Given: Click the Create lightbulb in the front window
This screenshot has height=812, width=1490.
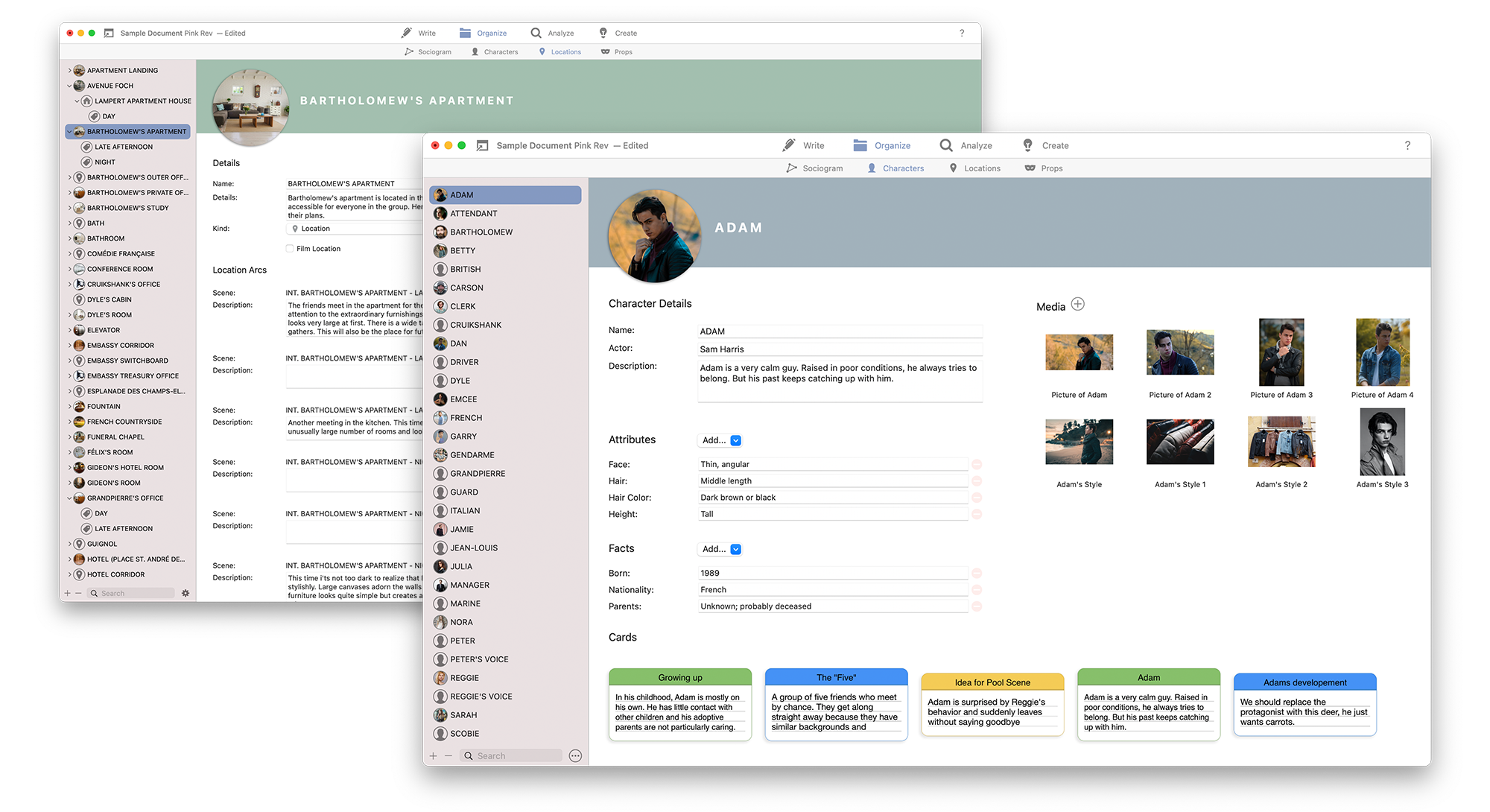Looking at the screenshot, I should click(x=1028, y=145).
